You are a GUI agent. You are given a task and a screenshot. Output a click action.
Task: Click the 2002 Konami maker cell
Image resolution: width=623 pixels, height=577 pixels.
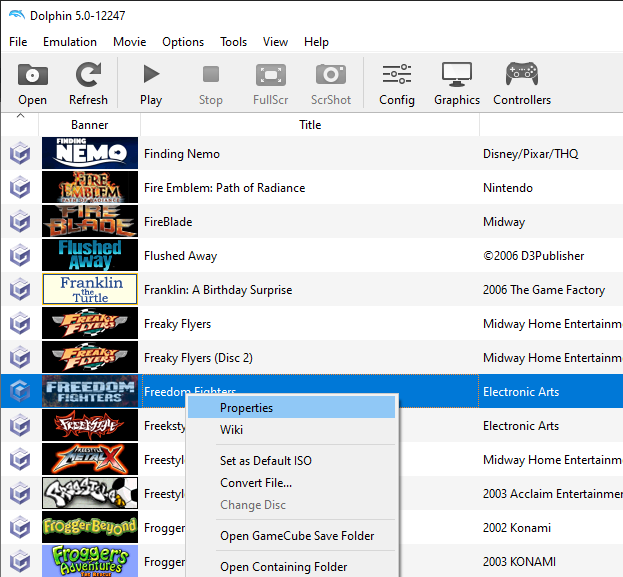pos(517,528)
